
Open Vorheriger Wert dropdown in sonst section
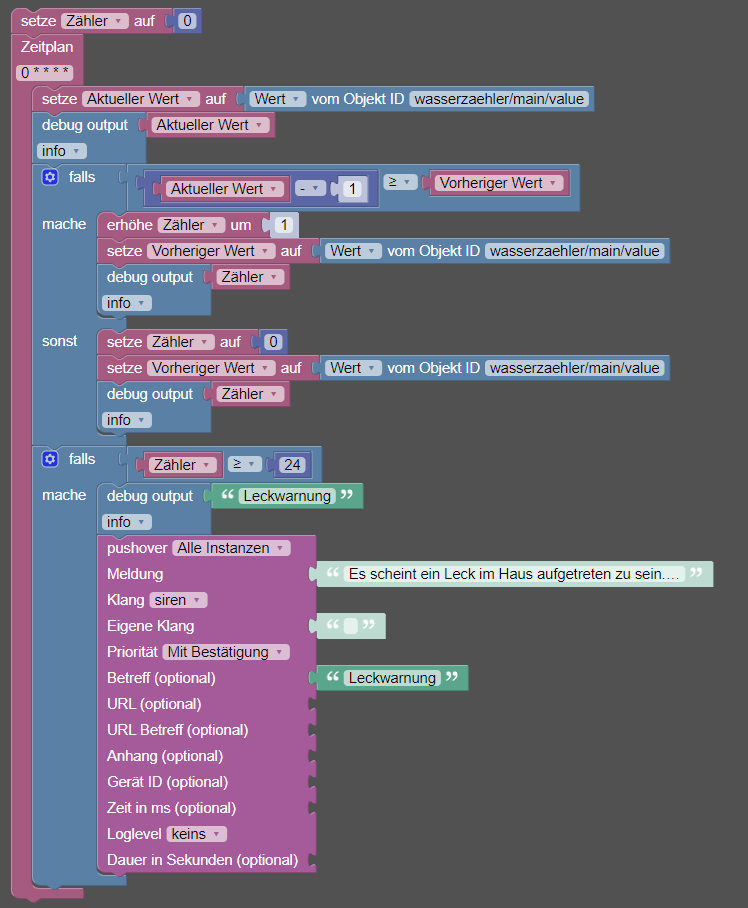click(x=211, y=368)
